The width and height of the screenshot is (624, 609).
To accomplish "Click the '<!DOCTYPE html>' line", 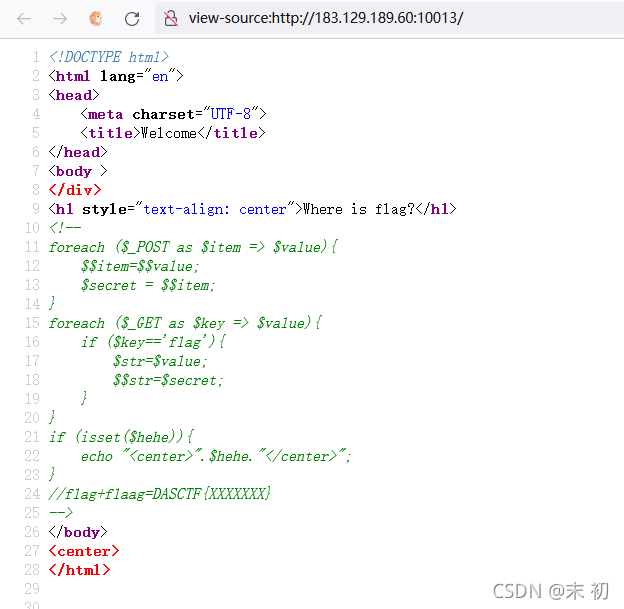I will point(109,57).
